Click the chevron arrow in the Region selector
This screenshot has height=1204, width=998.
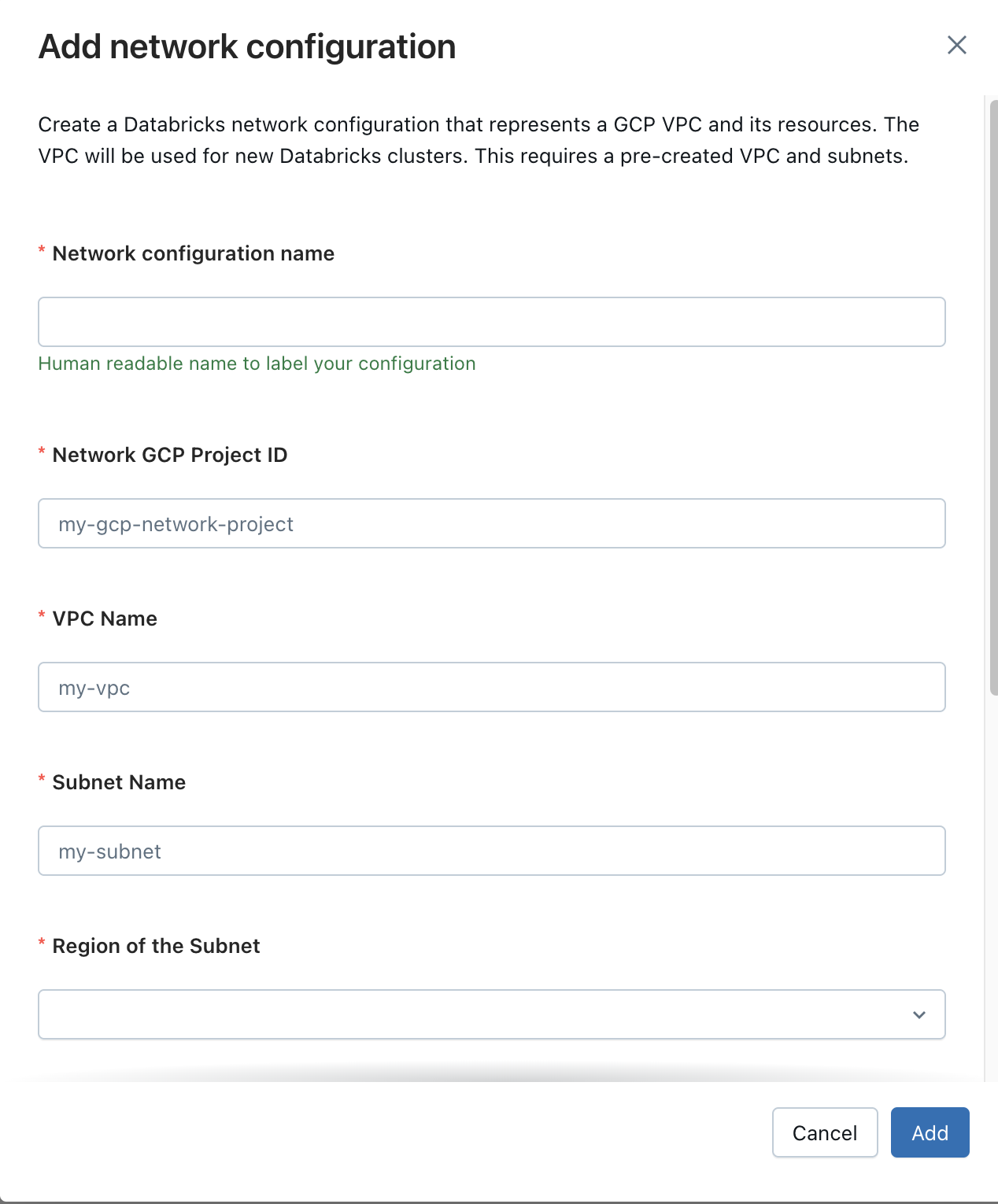[x=919, y=1014]
